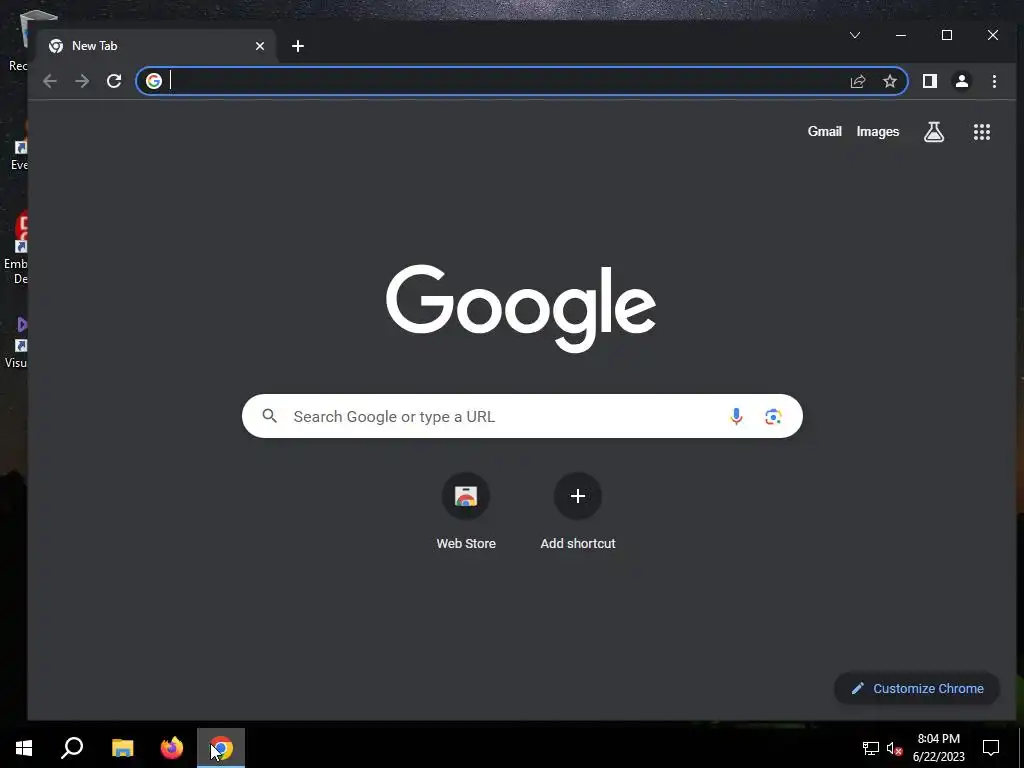The image size is (1024, 768).
Task: Open the notification center icon
Action: (x=991, y=748)
